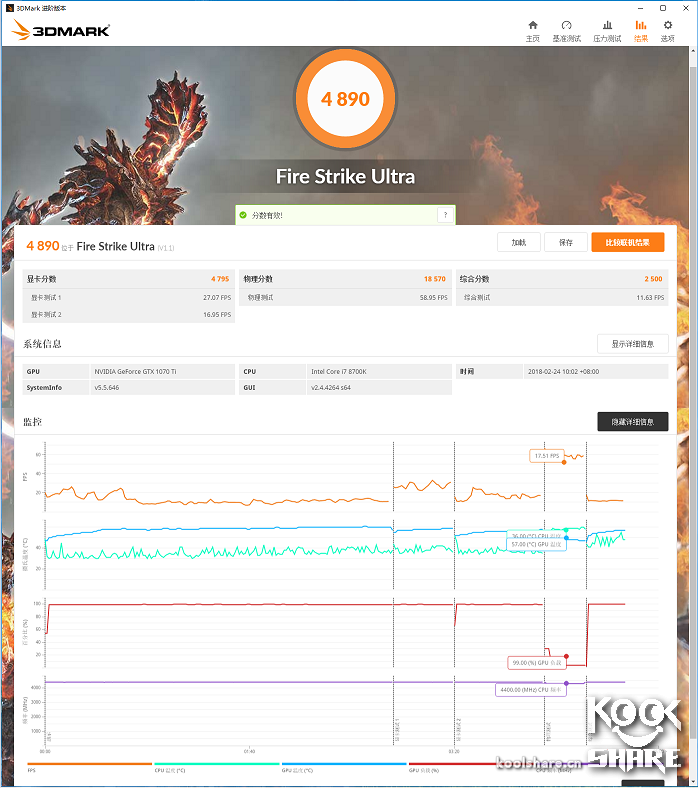Screen dimensions: 698x788
Task: Click the green CPU temperature legend color bar
Action: click(x=217, y=764)
